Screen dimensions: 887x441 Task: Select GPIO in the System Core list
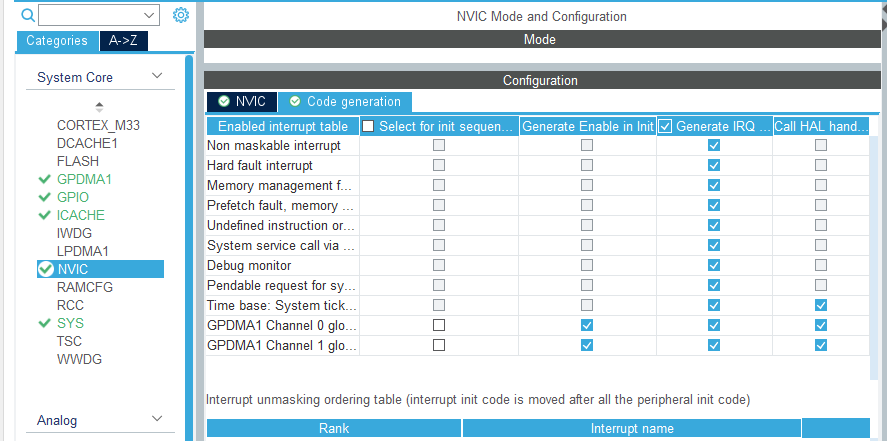(73, 197)
